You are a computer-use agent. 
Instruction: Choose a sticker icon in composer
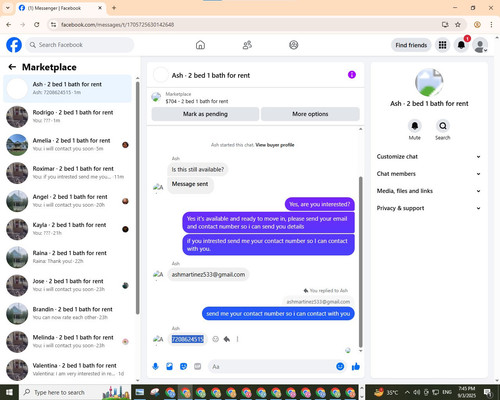[183, 367]
